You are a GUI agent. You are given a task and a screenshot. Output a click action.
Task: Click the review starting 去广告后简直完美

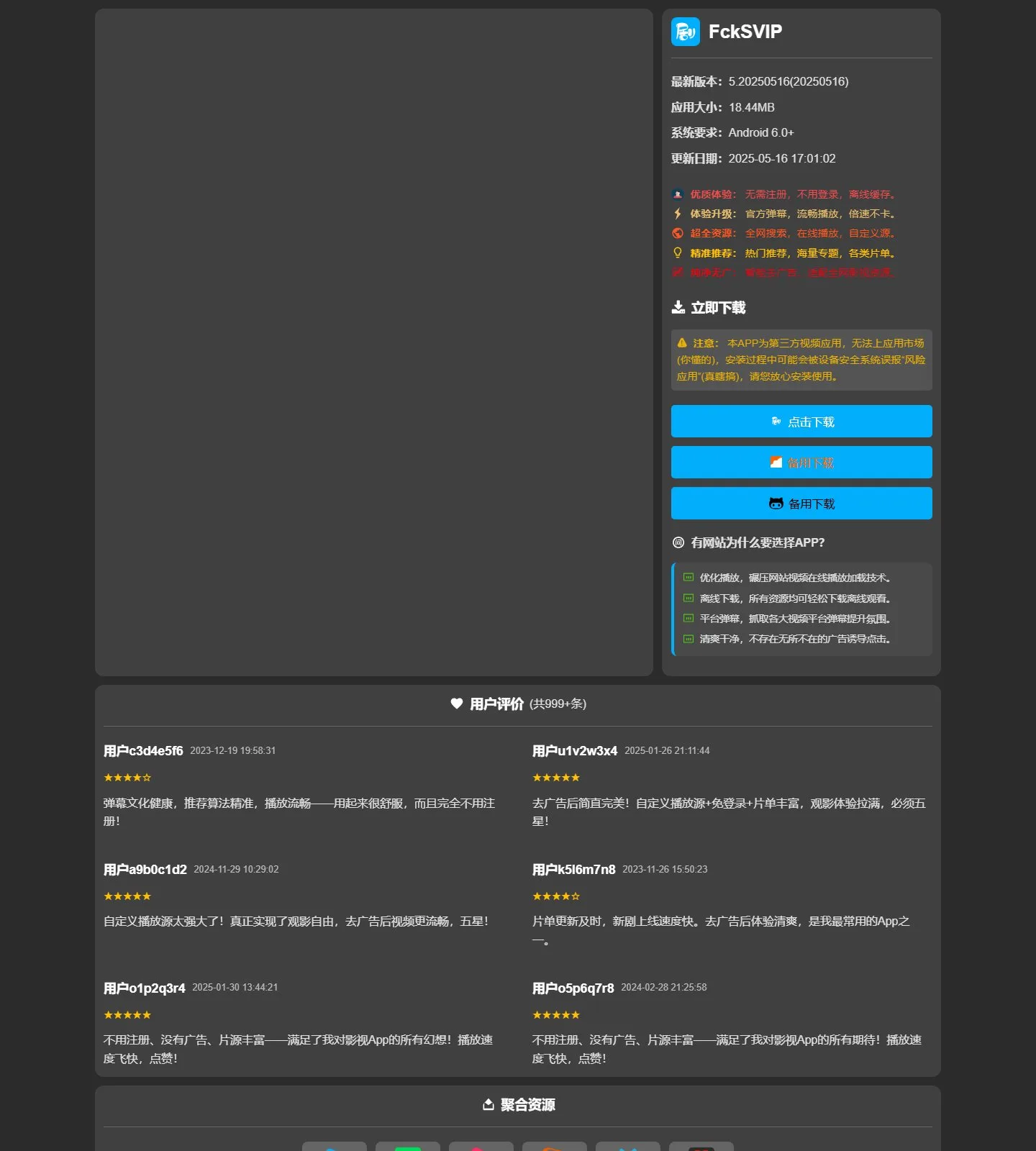(x=729, y=812)
